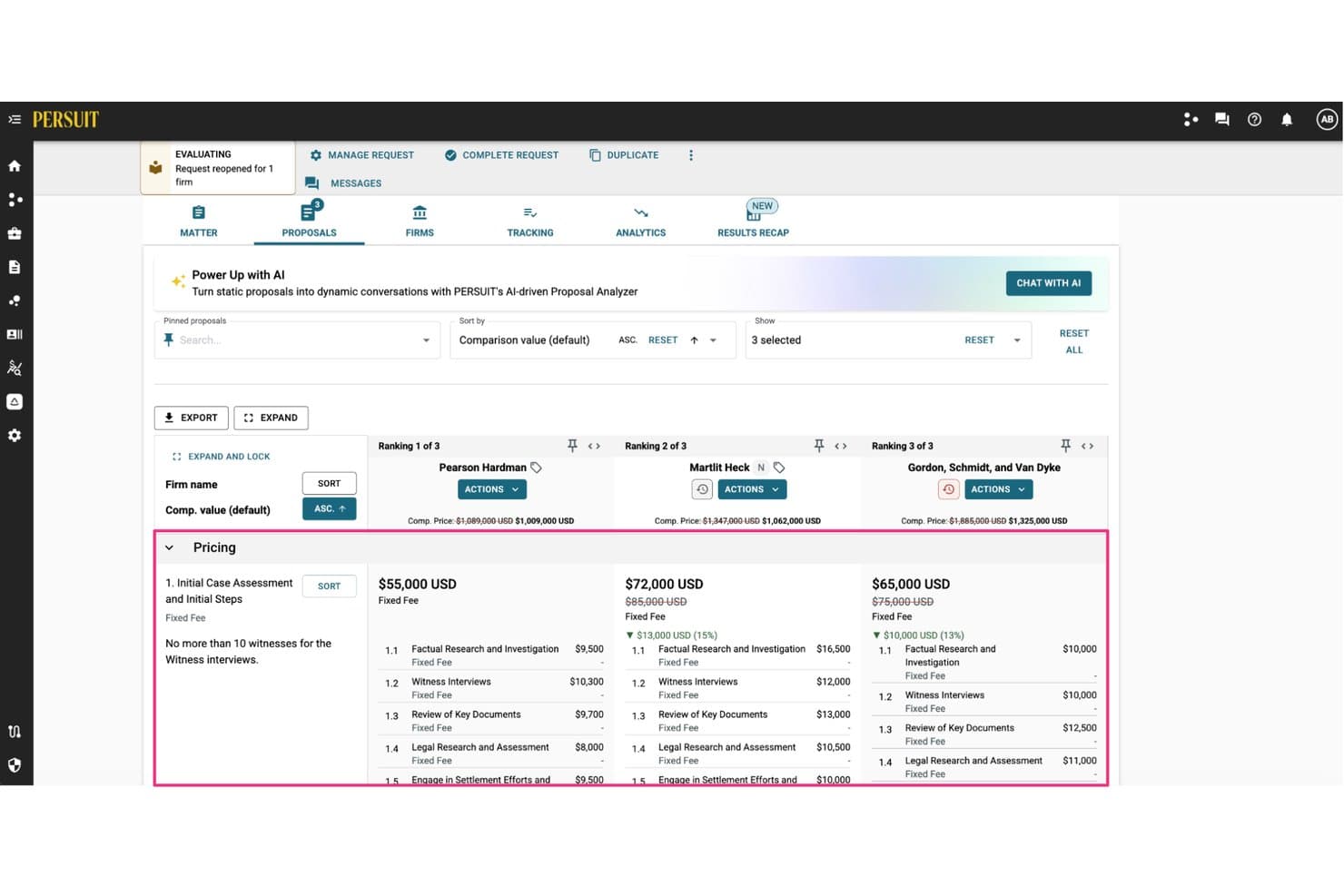Click the Expand button next to Export
This screenshot has height=896, width=1344.
[x=272, y=418]
